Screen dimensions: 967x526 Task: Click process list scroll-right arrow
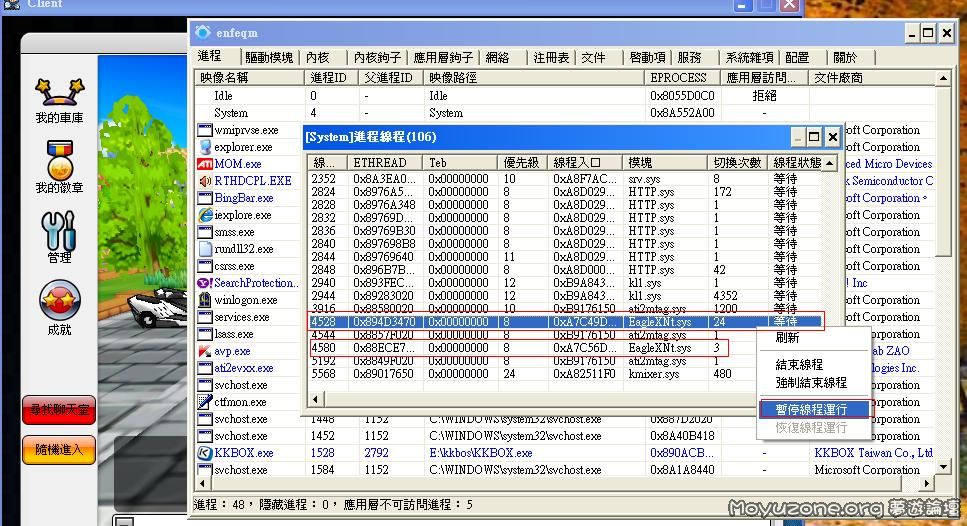(x=926, y=483)
